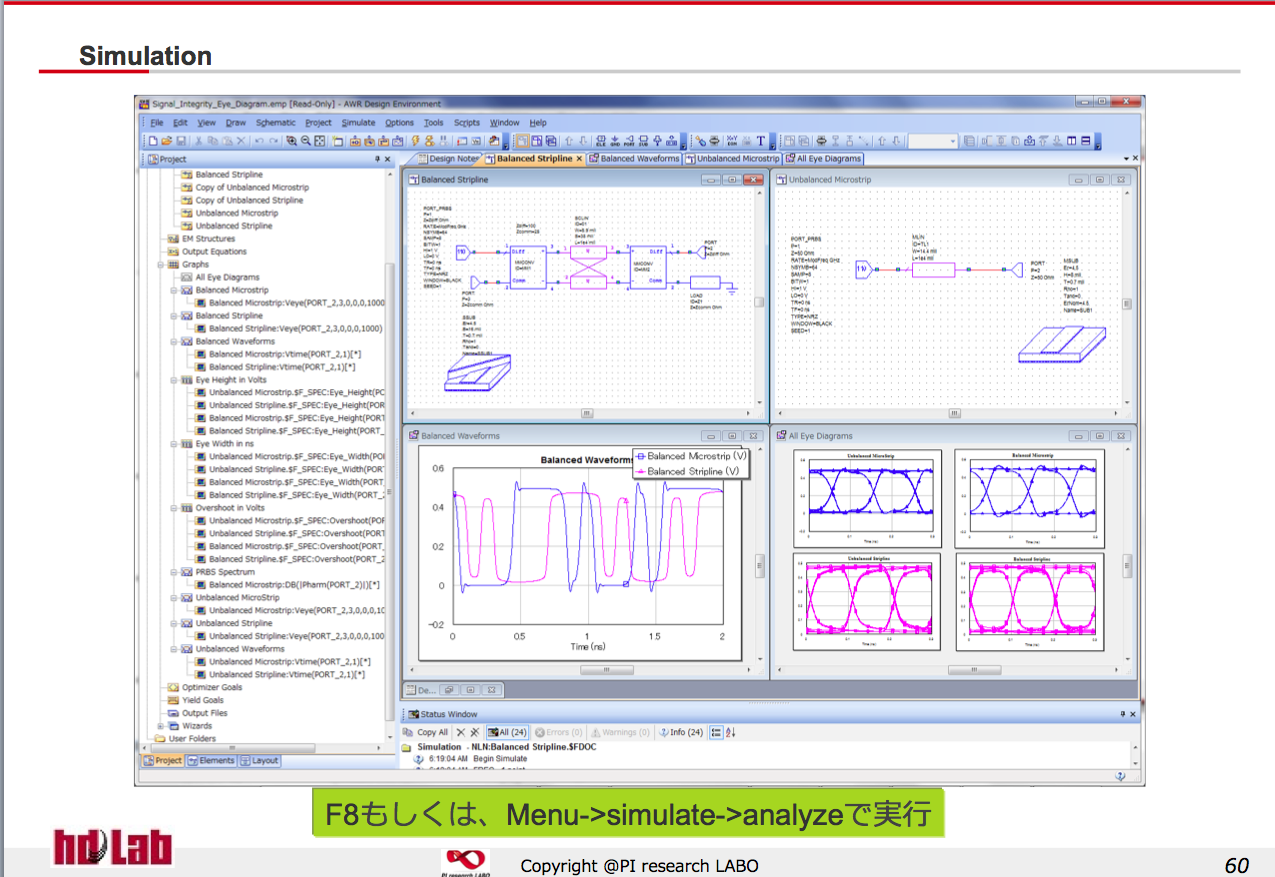Toggle the All (24) message filter
The image size is (1275, 877).
coord(508,733)
